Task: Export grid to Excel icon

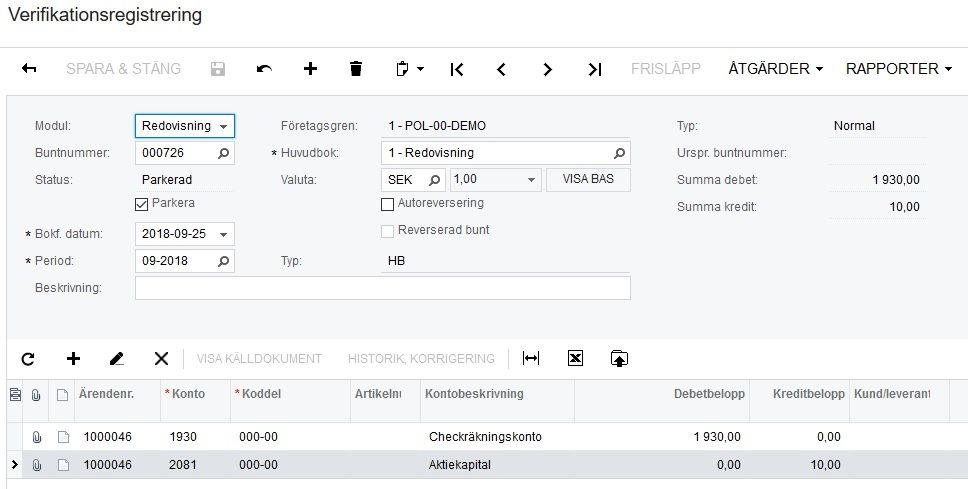Action: pyautogui.click(x=575, y=358)
